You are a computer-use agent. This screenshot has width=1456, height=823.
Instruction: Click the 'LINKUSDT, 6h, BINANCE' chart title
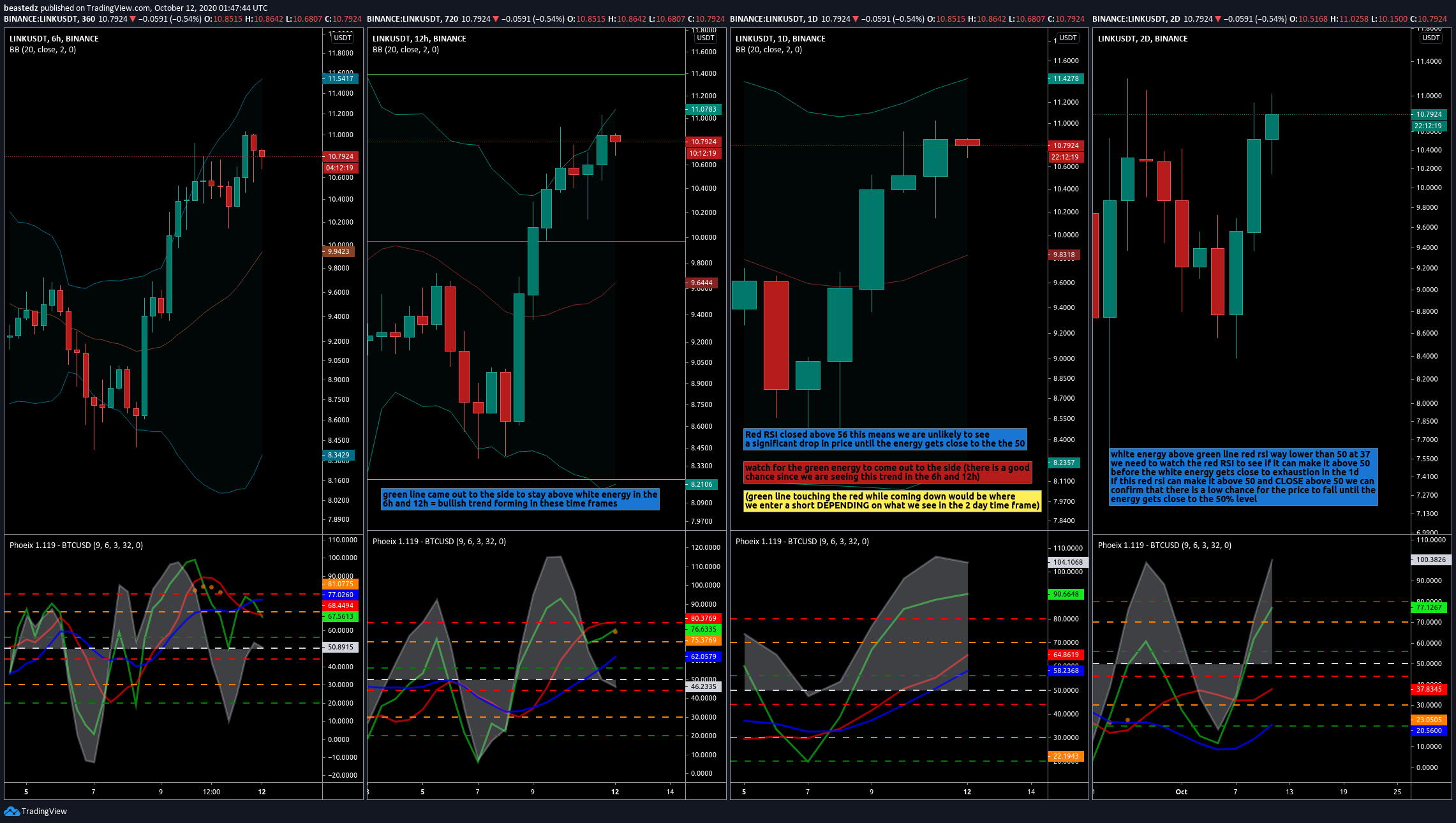[x=54, y=38]
